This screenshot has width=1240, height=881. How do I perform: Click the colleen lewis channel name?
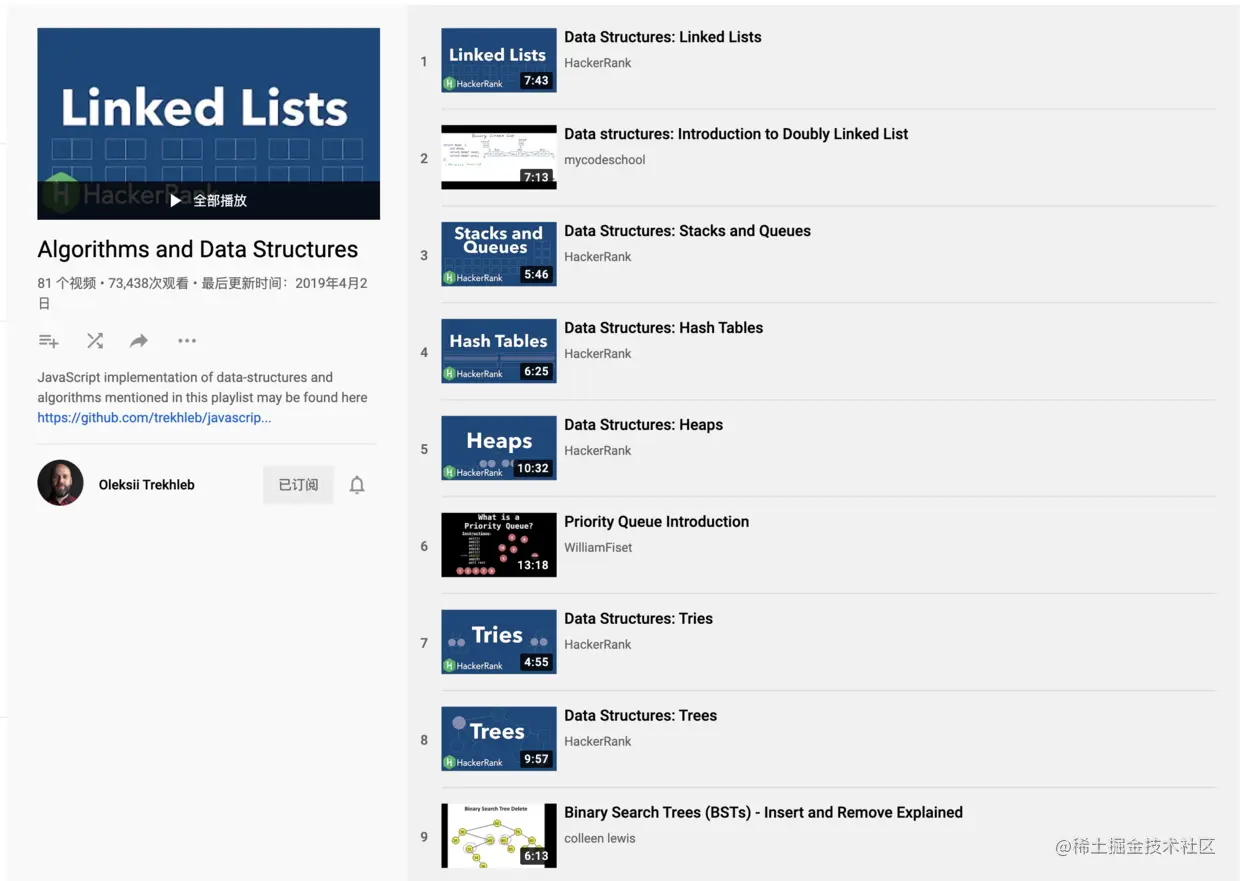pos(600,839)
